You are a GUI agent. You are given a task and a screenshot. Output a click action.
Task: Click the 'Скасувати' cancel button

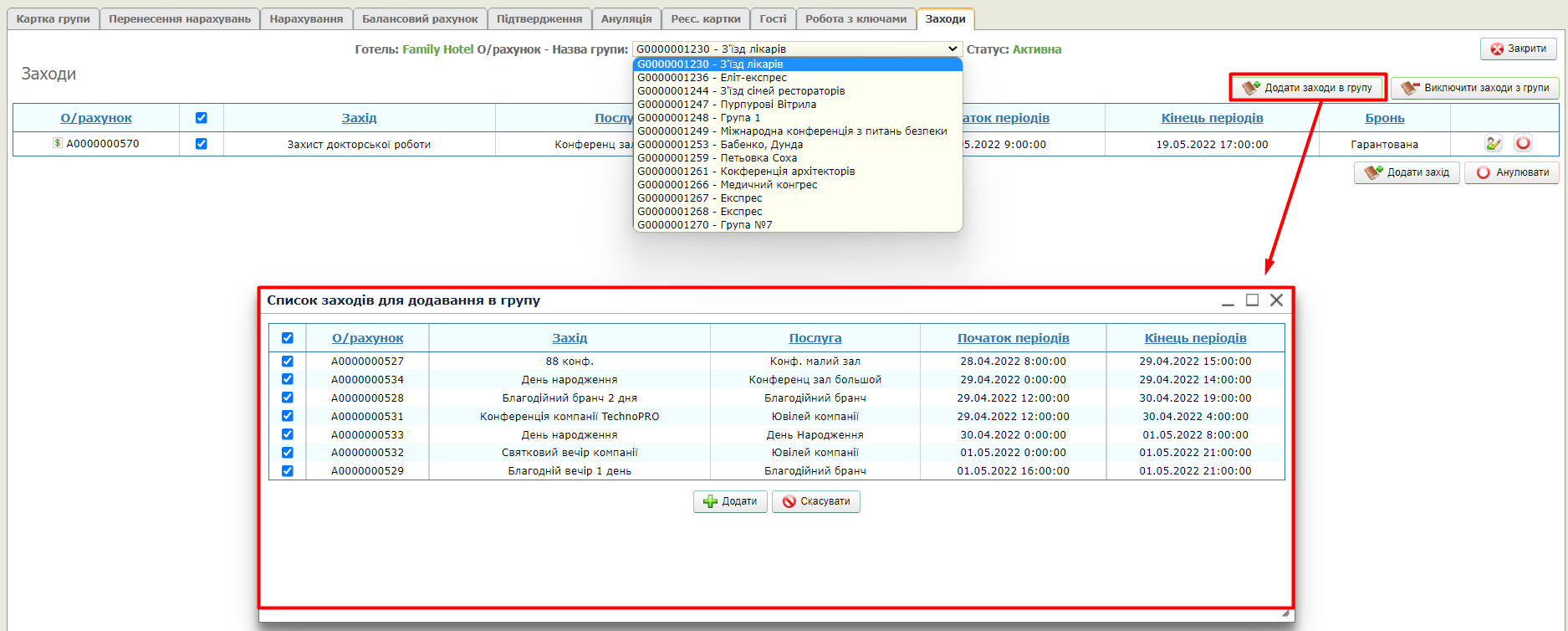(x=815, y=501)
